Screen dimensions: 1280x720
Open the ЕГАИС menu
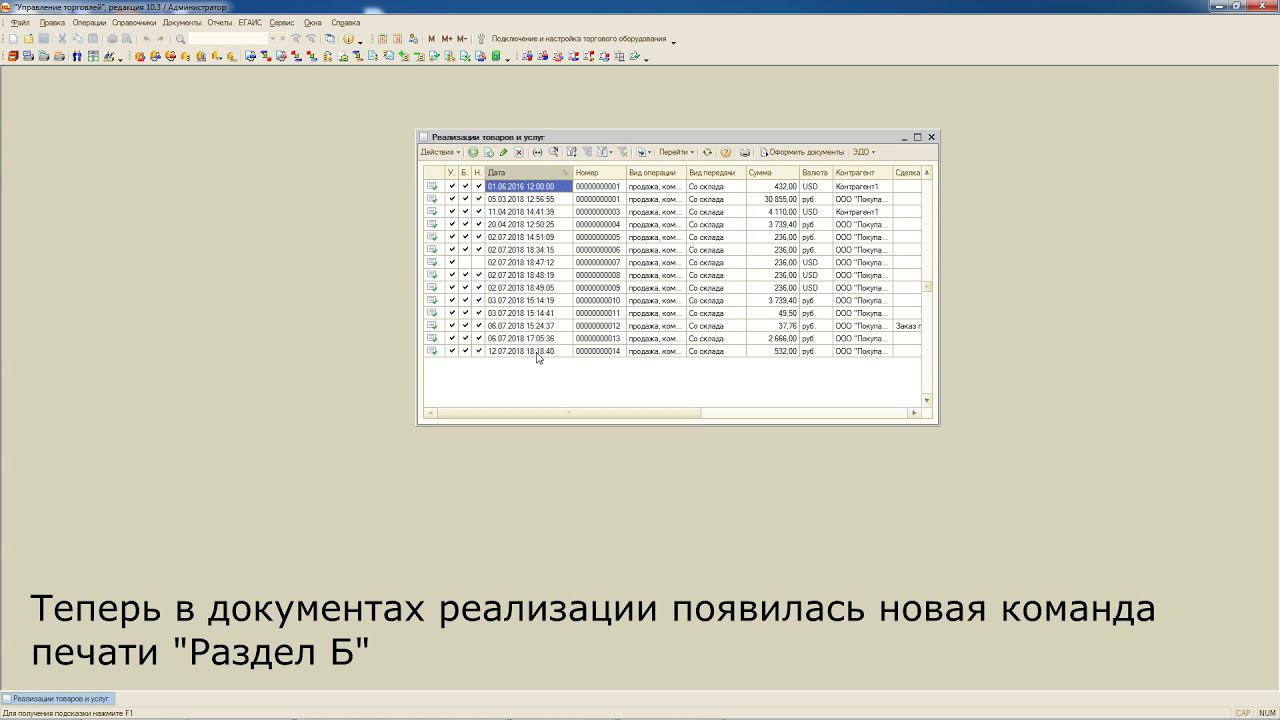(x=250, y=22)
